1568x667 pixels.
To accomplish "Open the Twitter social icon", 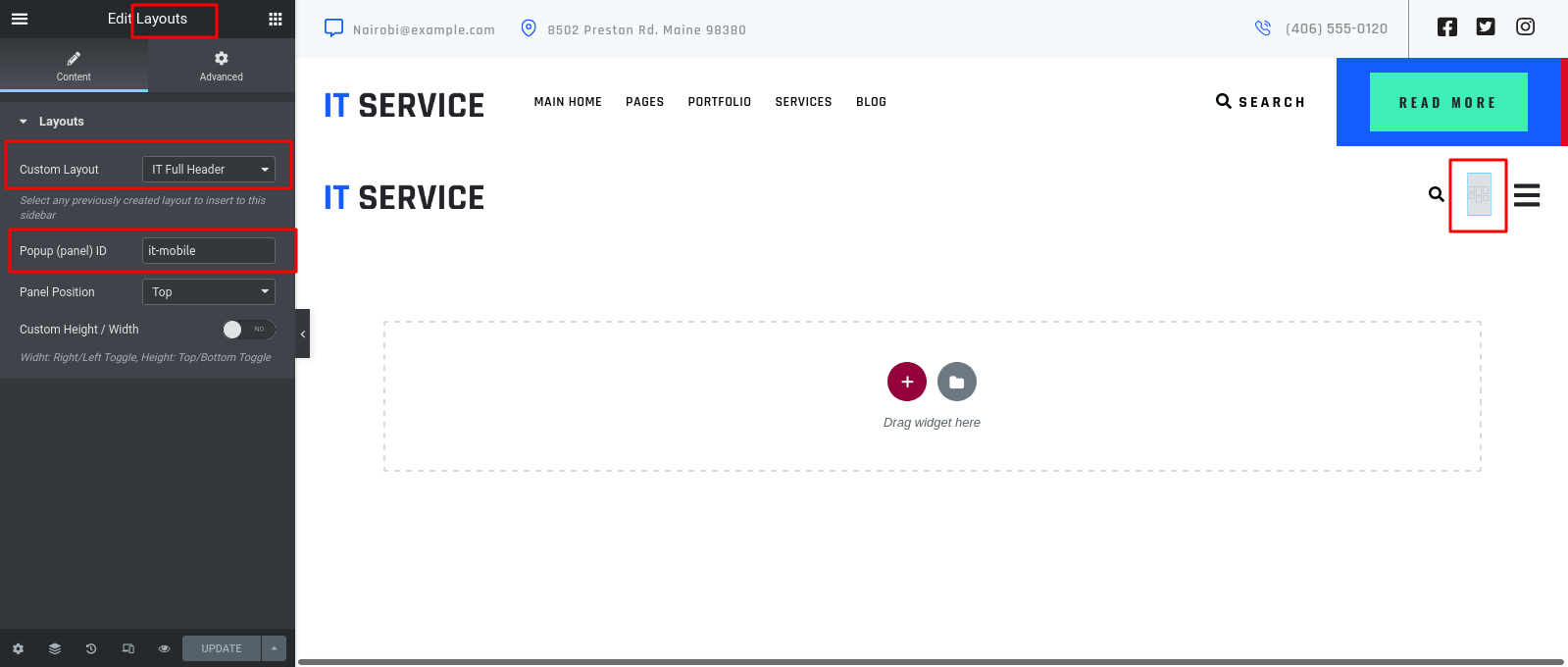I will [x=1486, y=27].
